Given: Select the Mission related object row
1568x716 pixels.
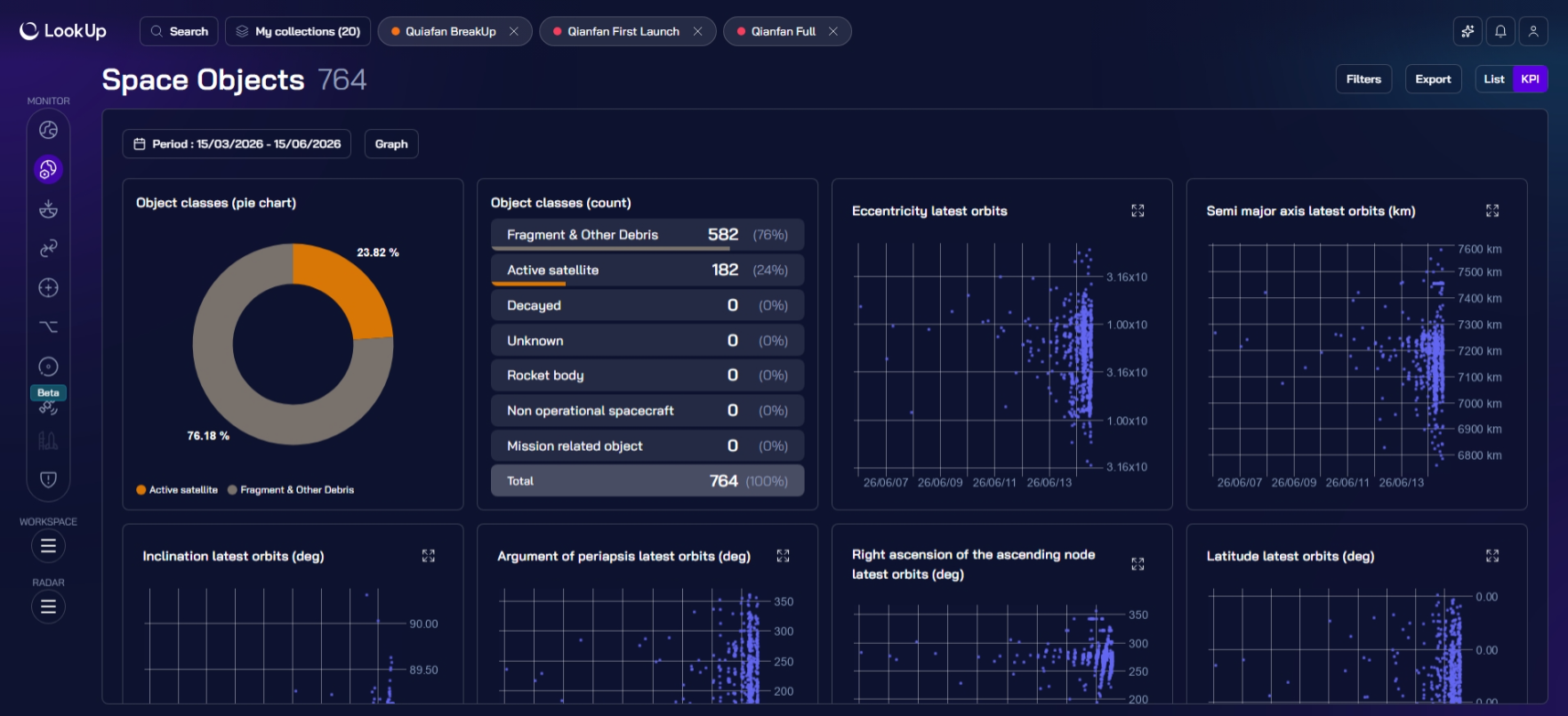Looking at the screenshot, I should [x=647, y=446].
